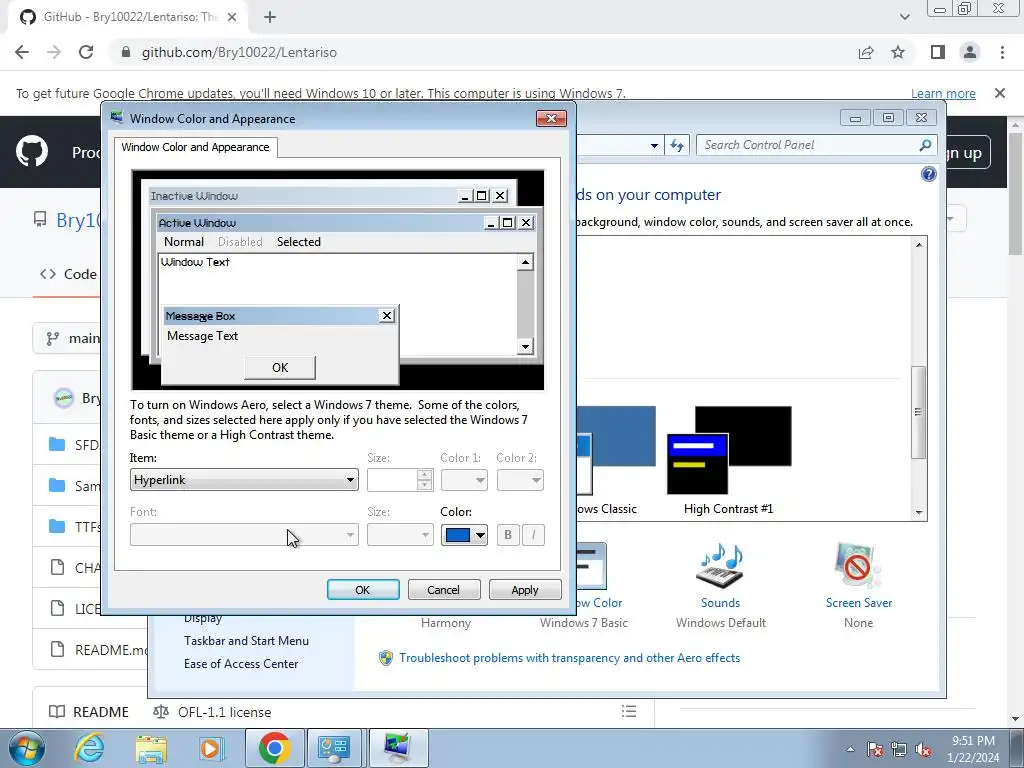Go back with Chrome's back arrow
The image size is (1024, 768).
(x=22, y=52)
